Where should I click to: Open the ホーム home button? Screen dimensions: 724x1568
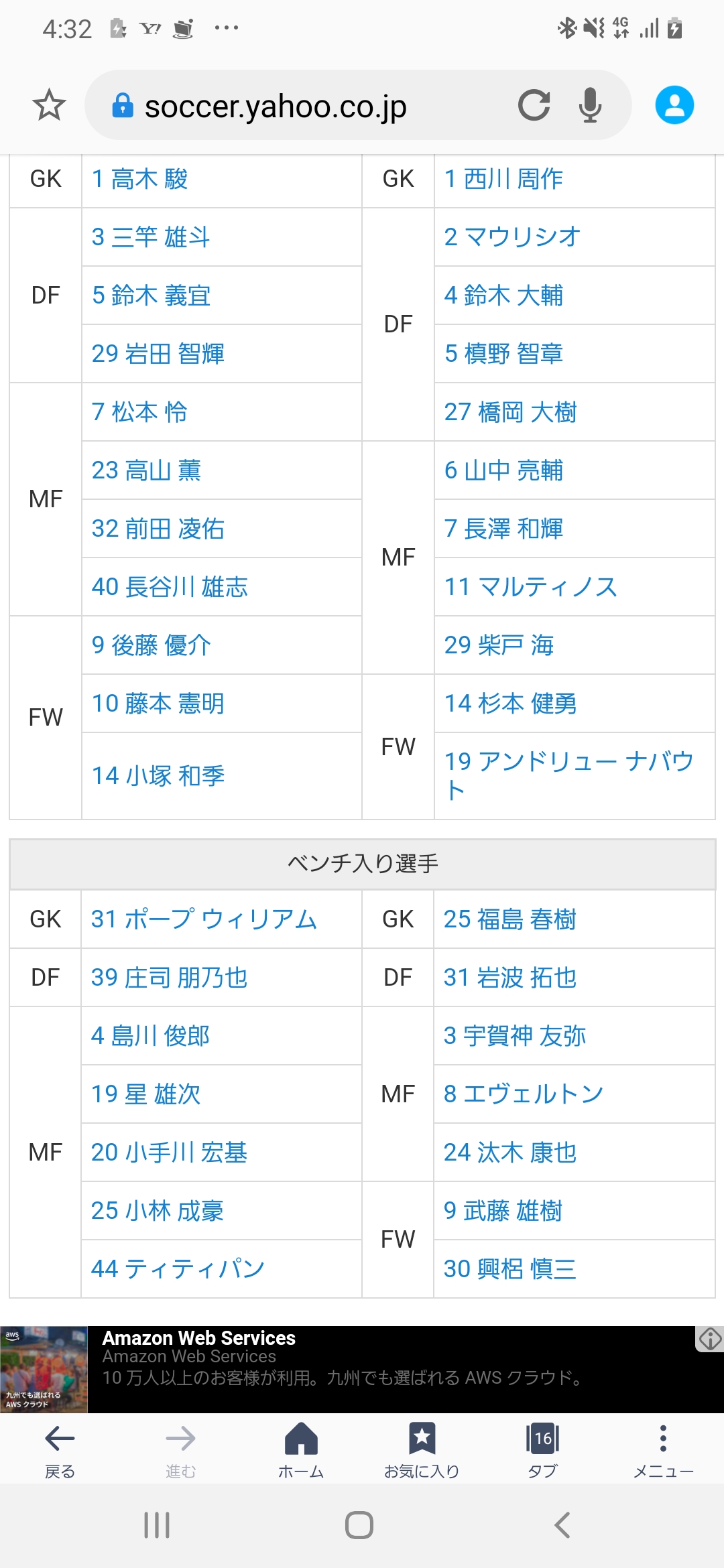301,1450
